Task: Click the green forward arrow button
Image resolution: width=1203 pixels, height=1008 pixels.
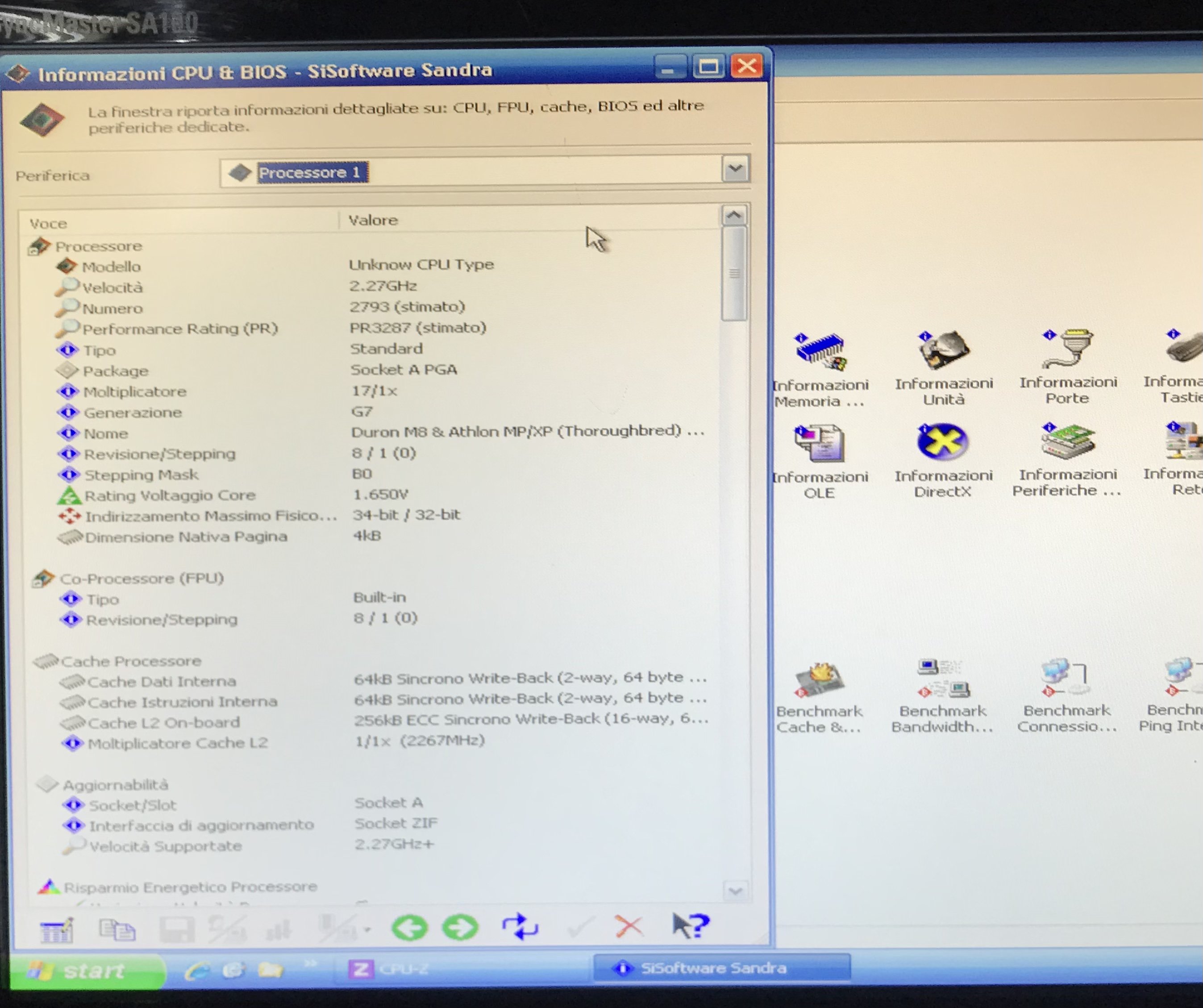Action: pyautogui.click(x=461, y=927)
